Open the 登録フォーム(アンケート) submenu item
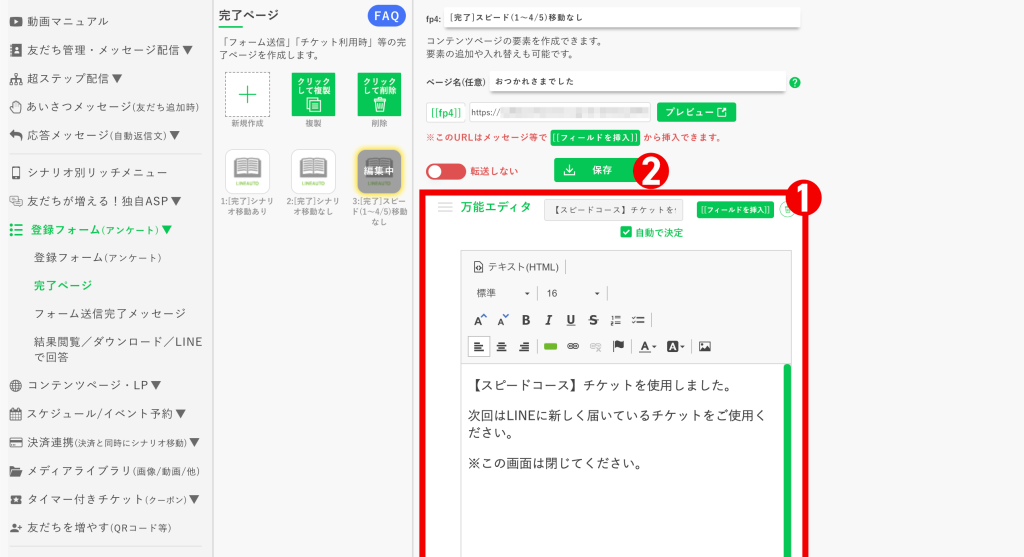The image size is (1024, 557). (98, 258)
